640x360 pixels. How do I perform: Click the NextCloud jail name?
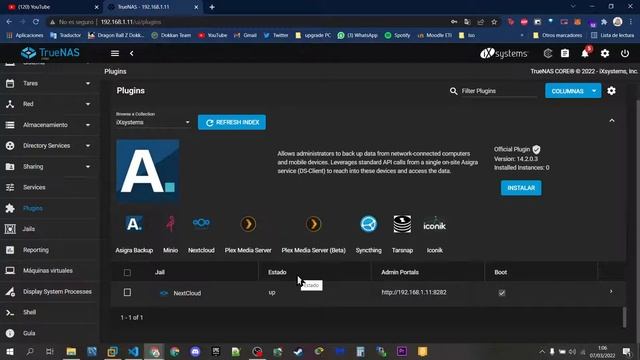(187, 293)
